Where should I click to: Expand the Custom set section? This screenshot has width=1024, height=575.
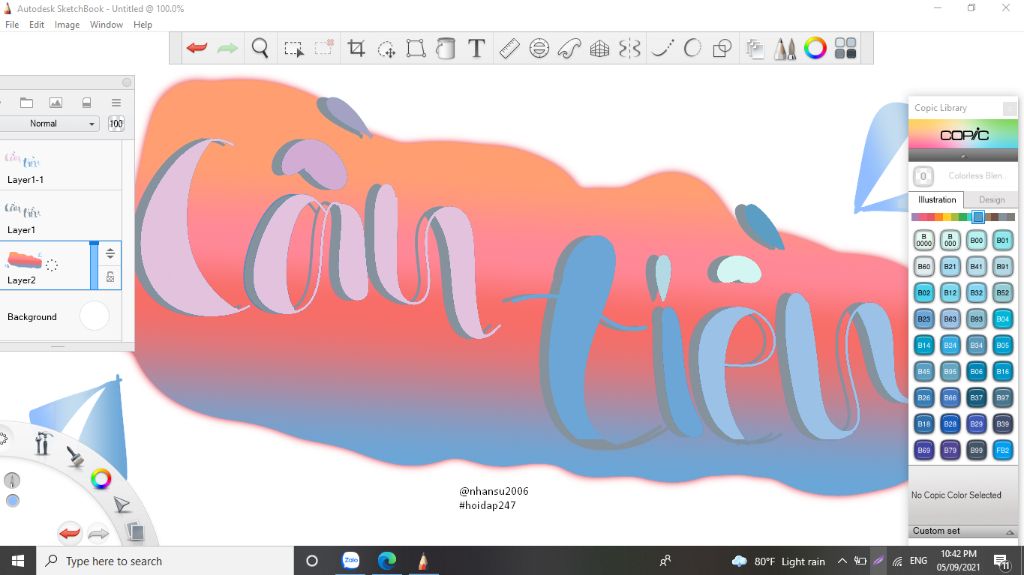[x=963, y=531]
